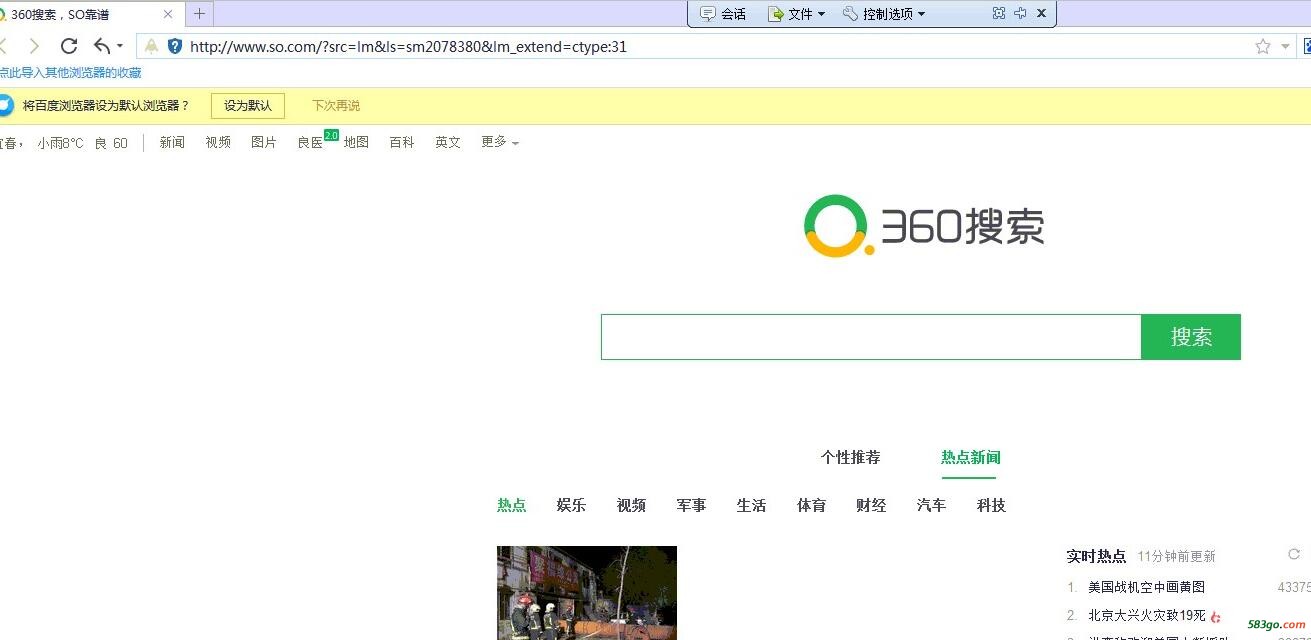Click the icon left of the shield
1311x640 pixels.
(151, 46)
